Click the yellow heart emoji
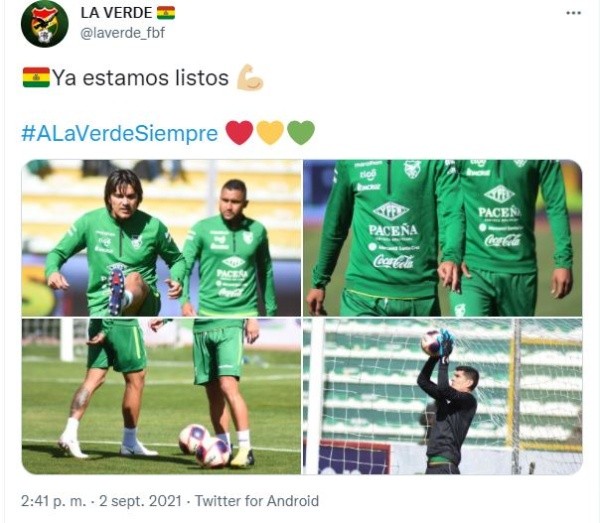The image size is (600, 523). coord(270,133)
